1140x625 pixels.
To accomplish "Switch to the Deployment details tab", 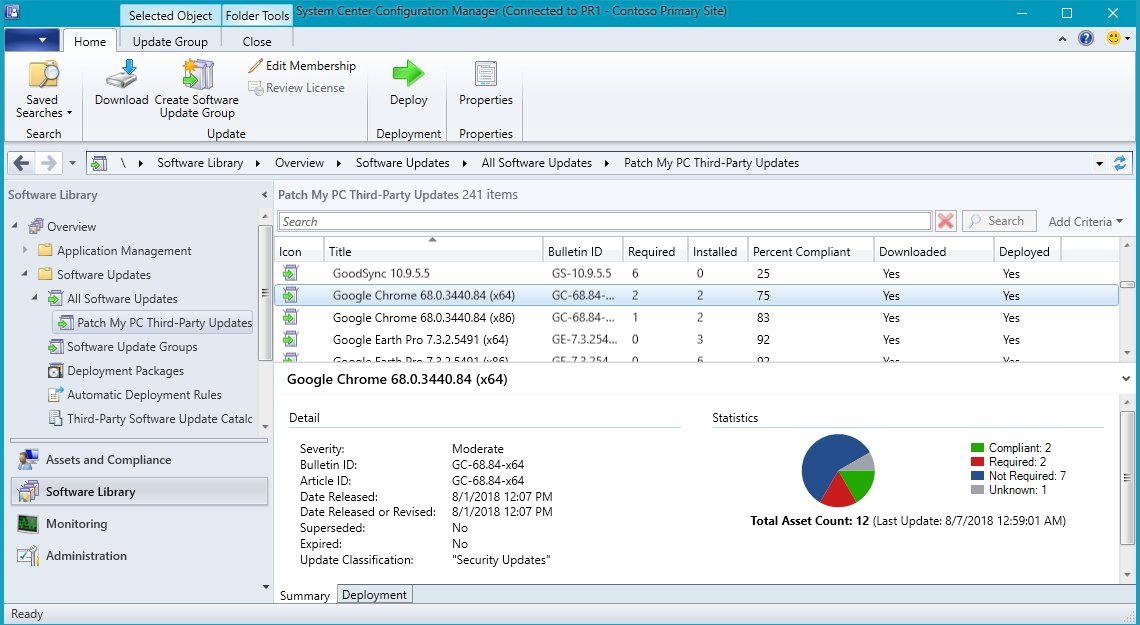I will pyautogui.click(x=374, y=594).
